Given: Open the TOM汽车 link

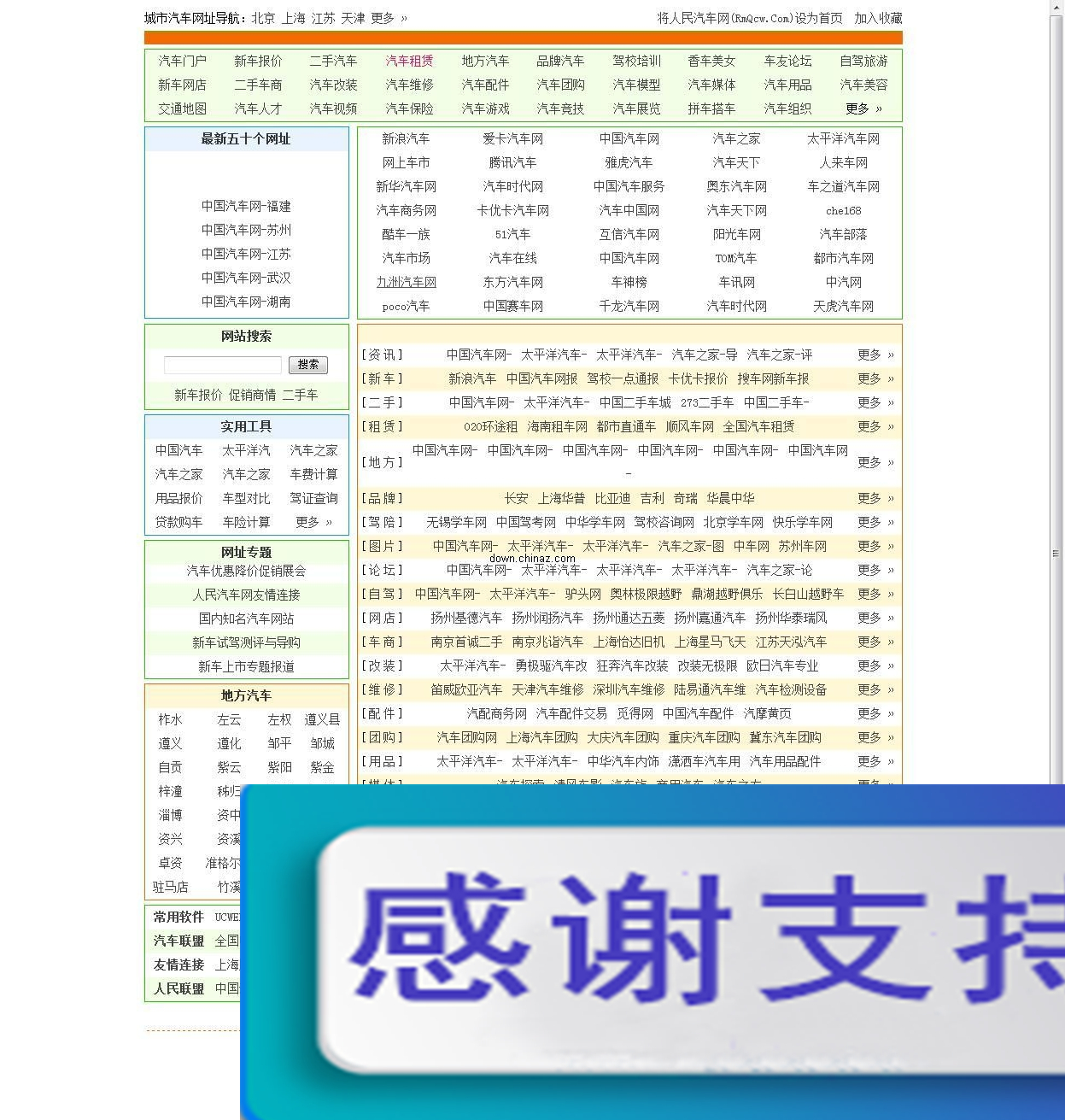Looking at the screenshot, I should pos(736,258).
